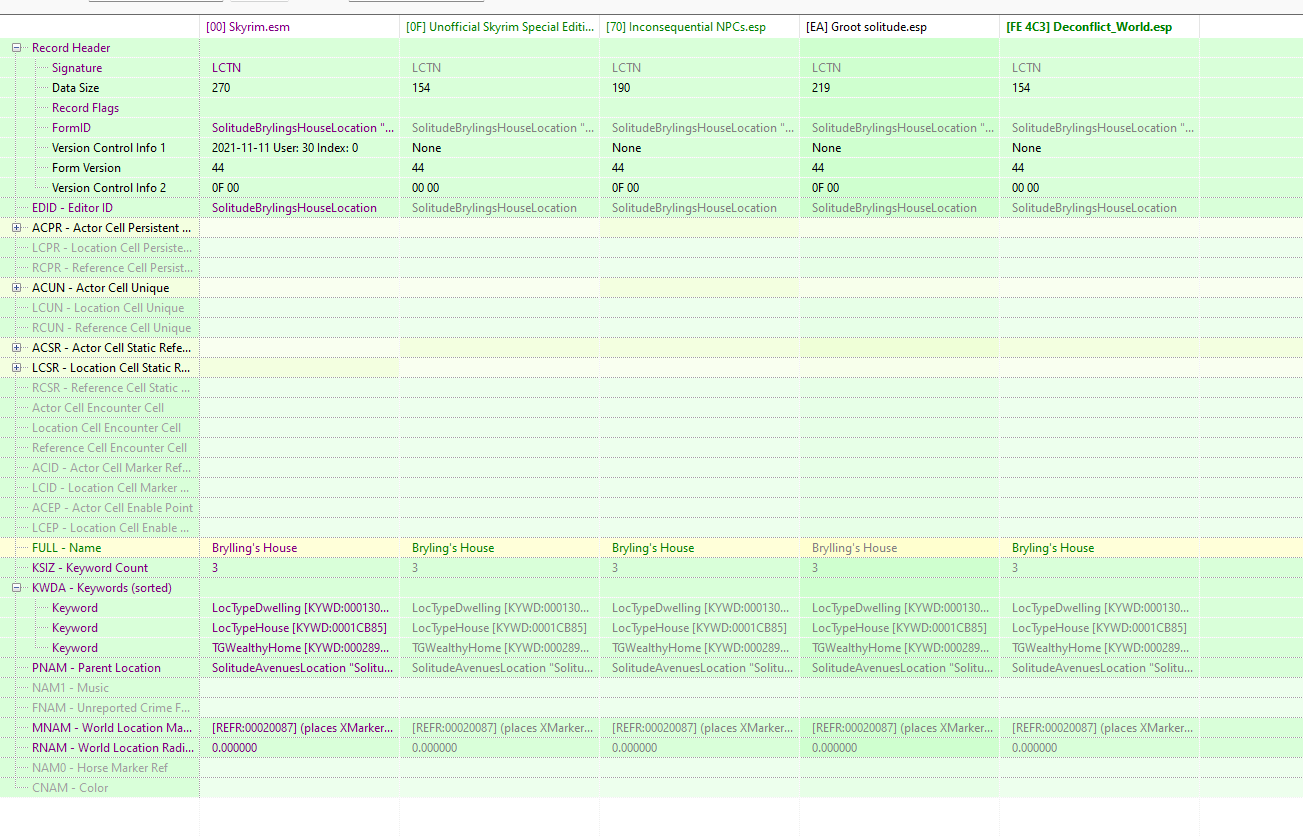Click Data Size value 190 under Inconsequential NPCs
Screen dimensions: 1303x836
(x=621, y=88)
